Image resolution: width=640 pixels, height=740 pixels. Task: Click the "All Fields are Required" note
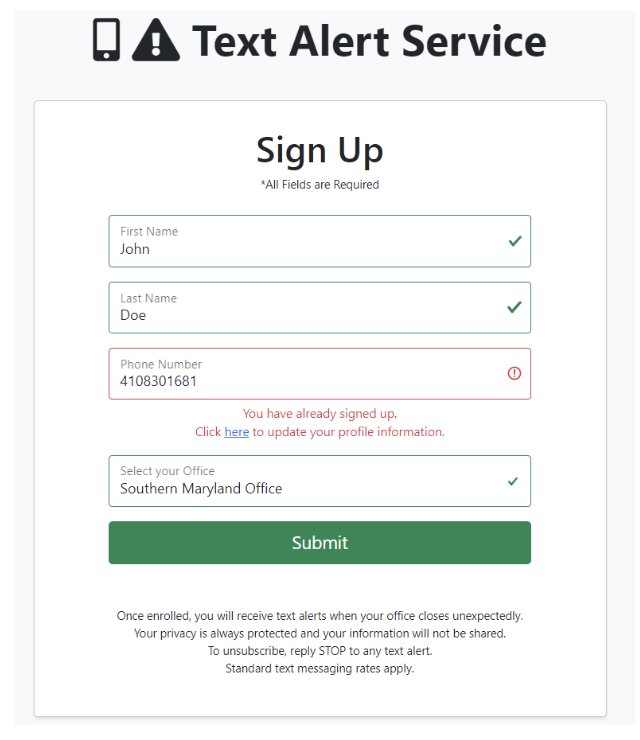pyautogui.click(x=320, y=185)
